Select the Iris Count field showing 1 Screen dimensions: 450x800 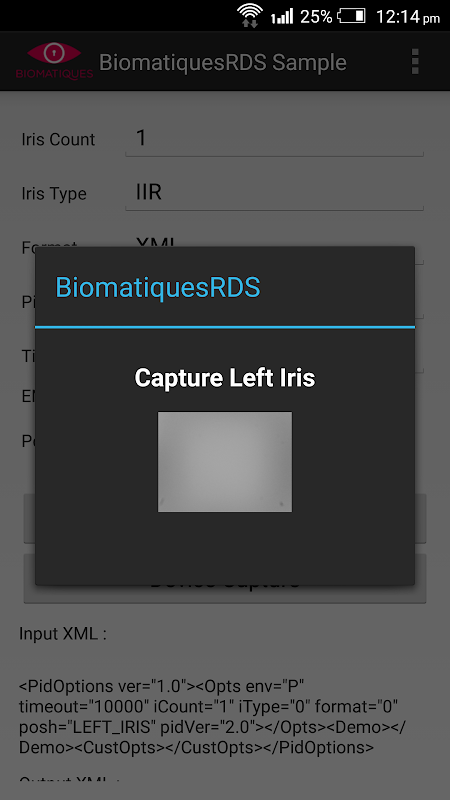(x=274, y=139)
